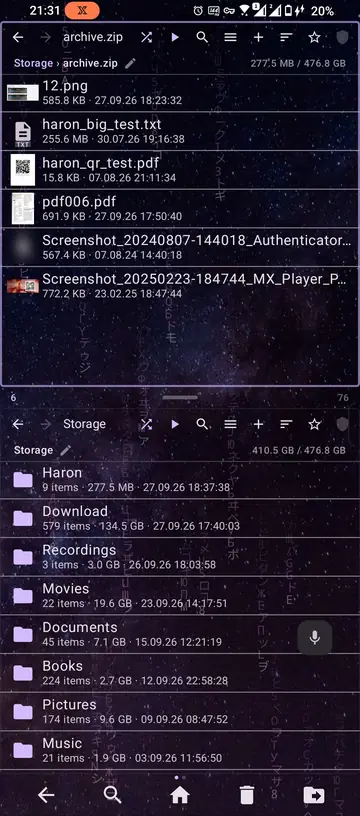This screenshot has width=360, height=816.
Task: Tap bottom bar back arrow
Action: coord(46,795)
